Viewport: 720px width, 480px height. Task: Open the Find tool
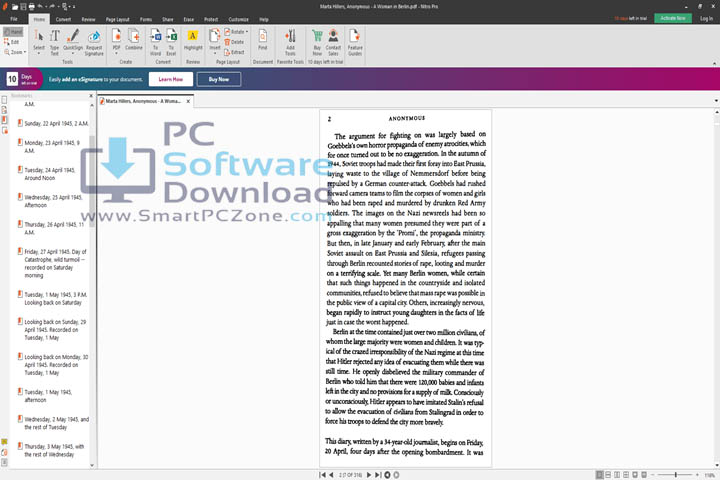263,40
